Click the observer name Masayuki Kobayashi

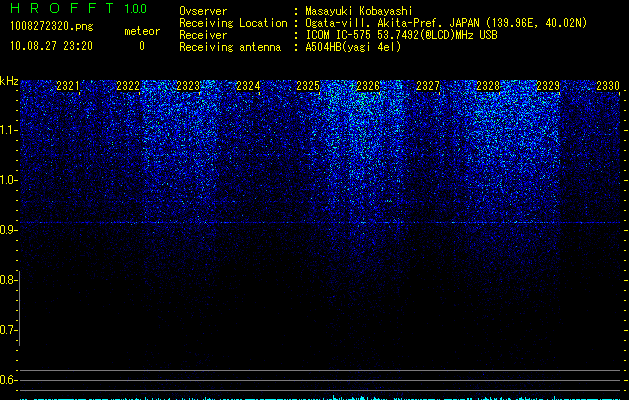pos(359,11)
